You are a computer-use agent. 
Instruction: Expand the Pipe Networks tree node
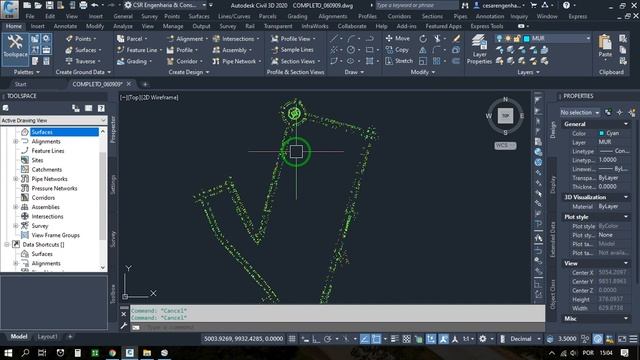point(16,179)
